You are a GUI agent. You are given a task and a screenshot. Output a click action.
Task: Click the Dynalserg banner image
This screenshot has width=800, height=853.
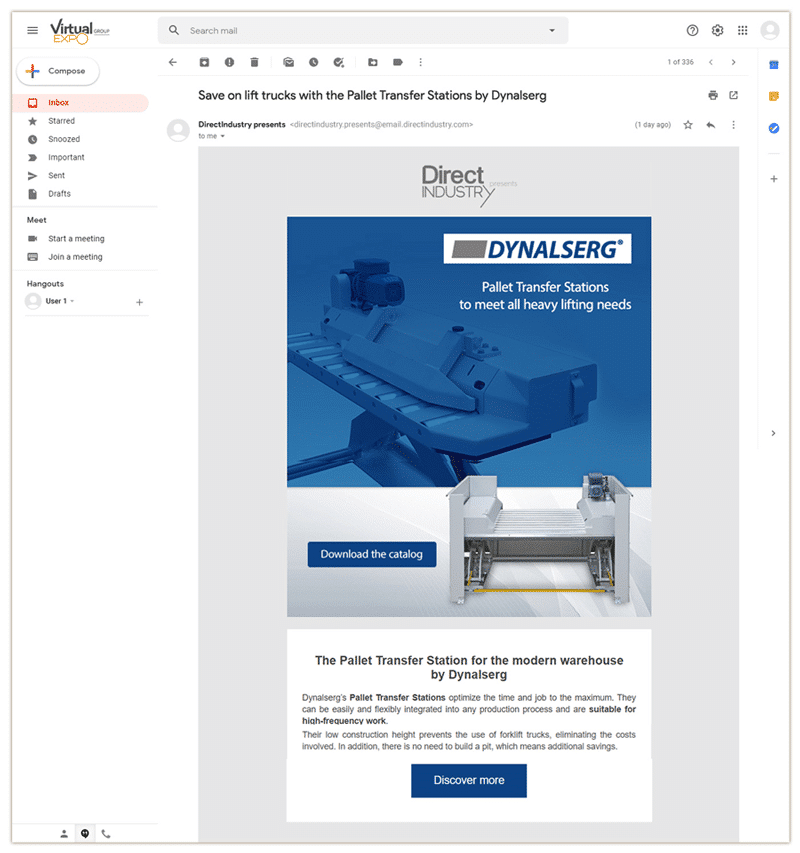[x=469, y=417]
